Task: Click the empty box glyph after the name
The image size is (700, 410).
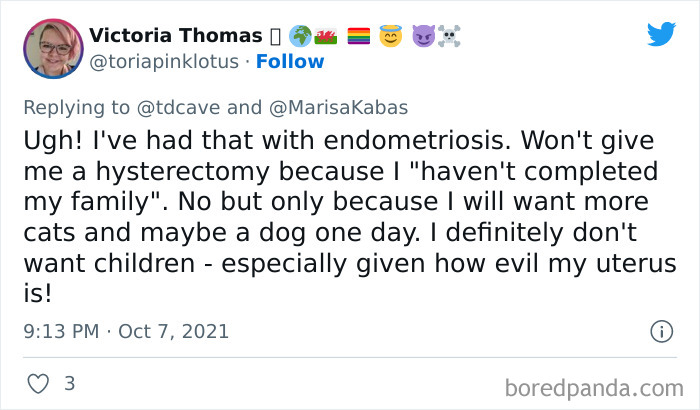Action: click(274, 37)
